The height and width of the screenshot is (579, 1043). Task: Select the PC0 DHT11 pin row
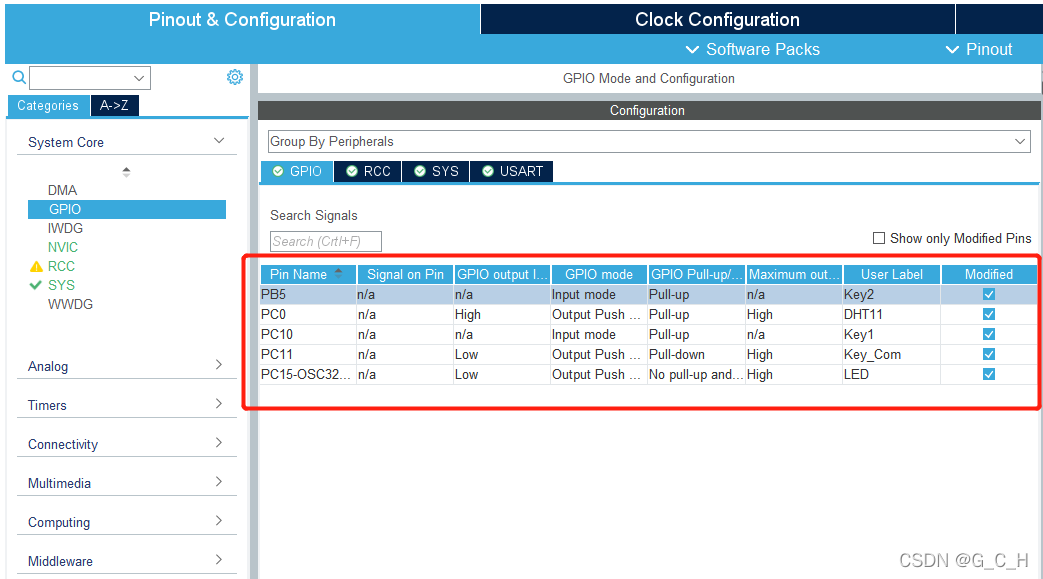pyautogui.click(x=600, y=314)
